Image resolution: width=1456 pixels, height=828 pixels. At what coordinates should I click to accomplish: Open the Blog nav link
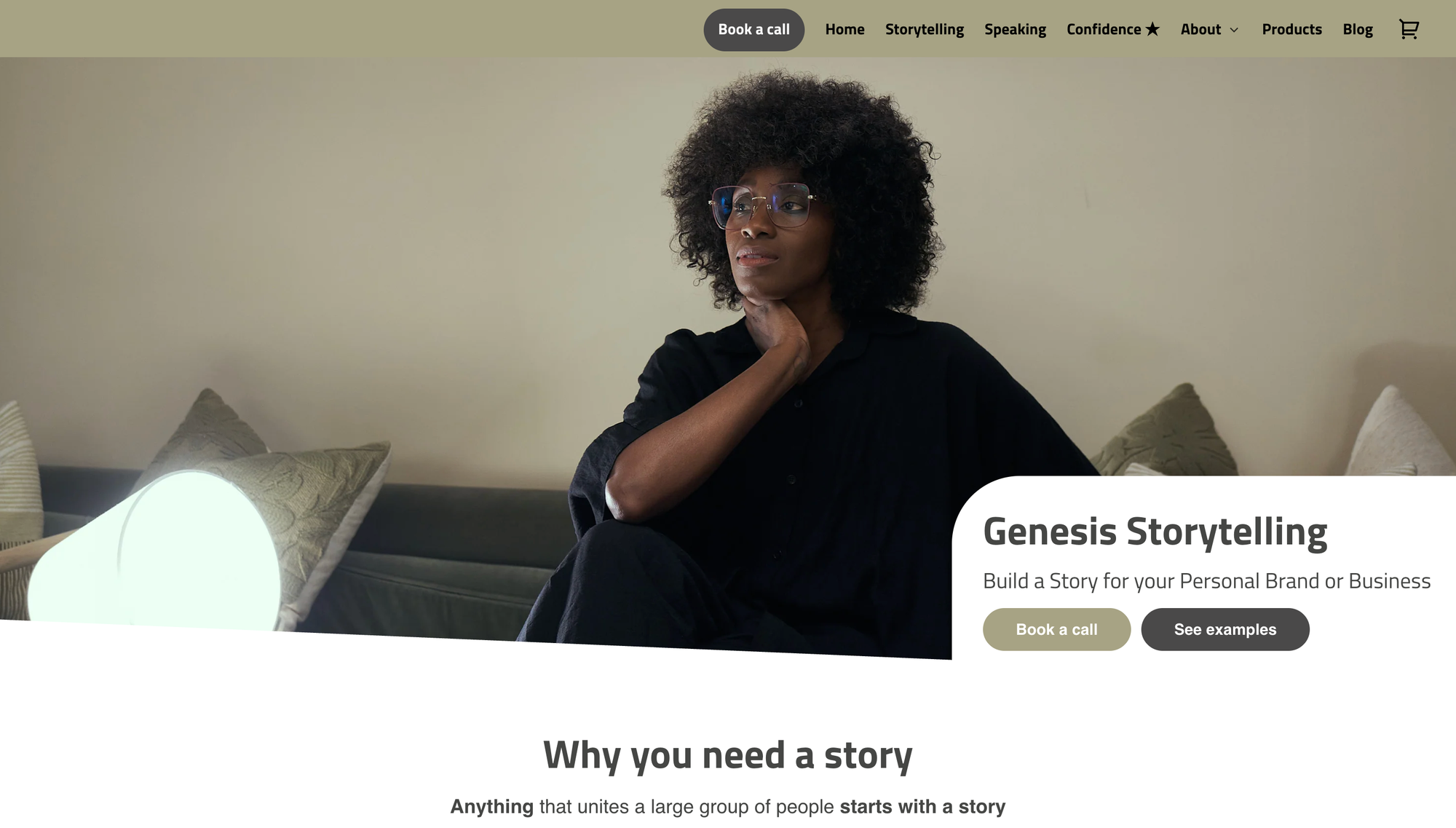[1358, 29]
